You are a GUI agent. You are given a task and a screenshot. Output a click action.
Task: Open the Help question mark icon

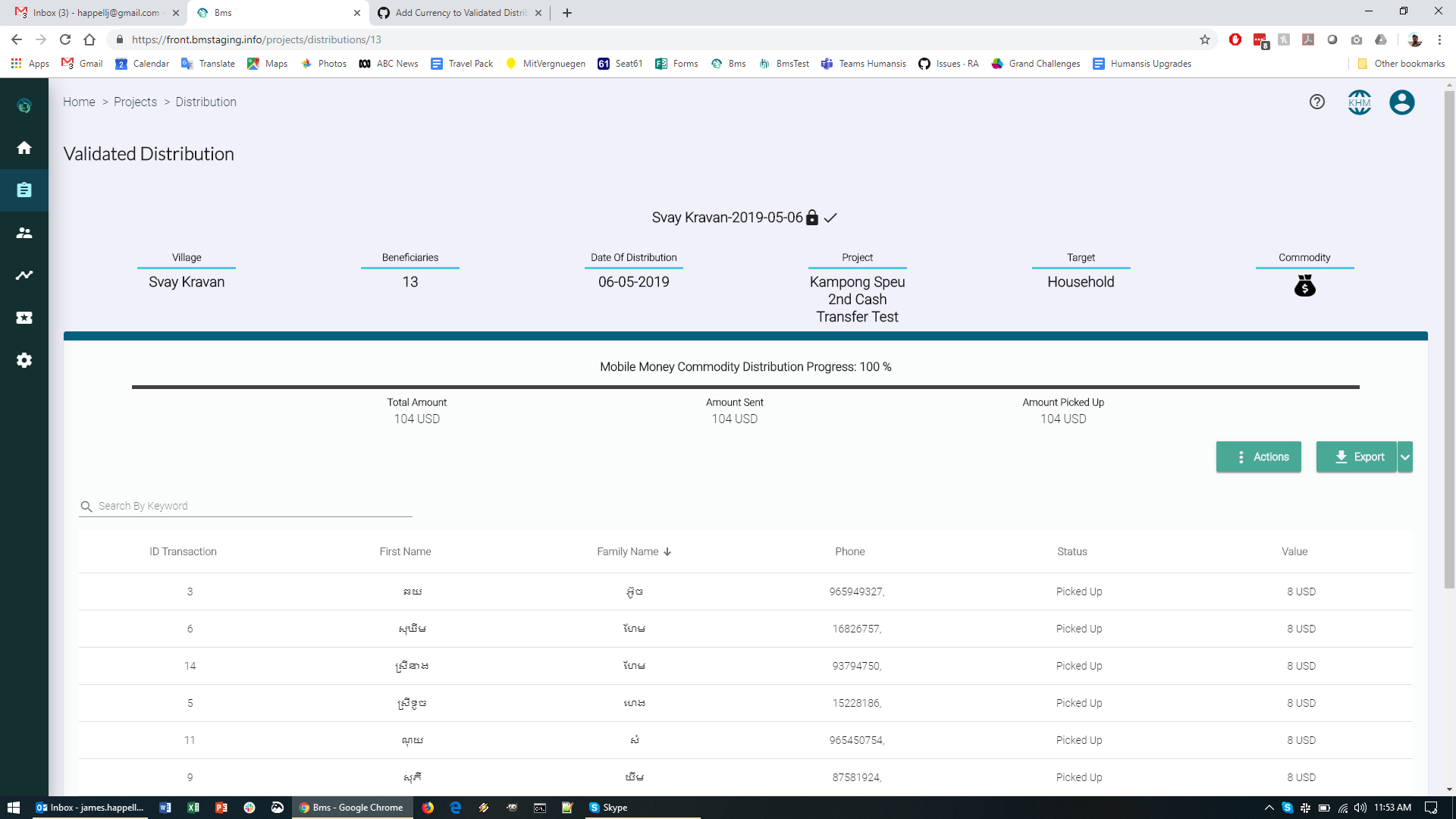coord(1316,102)
